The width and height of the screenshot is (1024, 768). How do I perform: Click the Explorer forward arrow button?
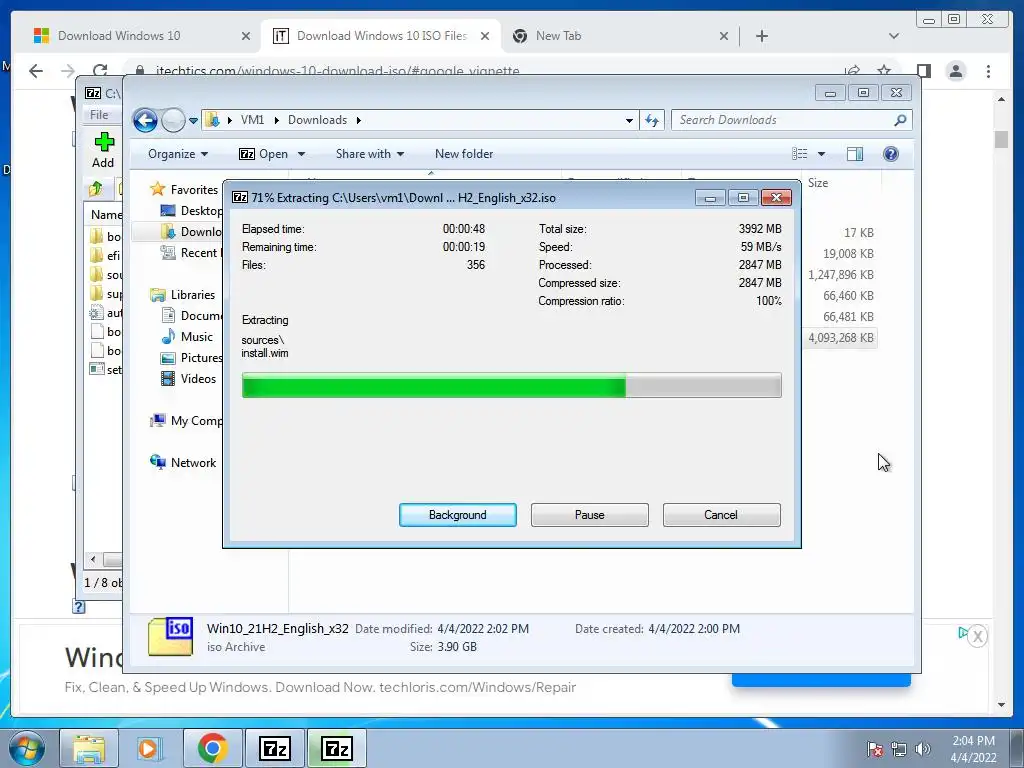[x=173, y=120]
